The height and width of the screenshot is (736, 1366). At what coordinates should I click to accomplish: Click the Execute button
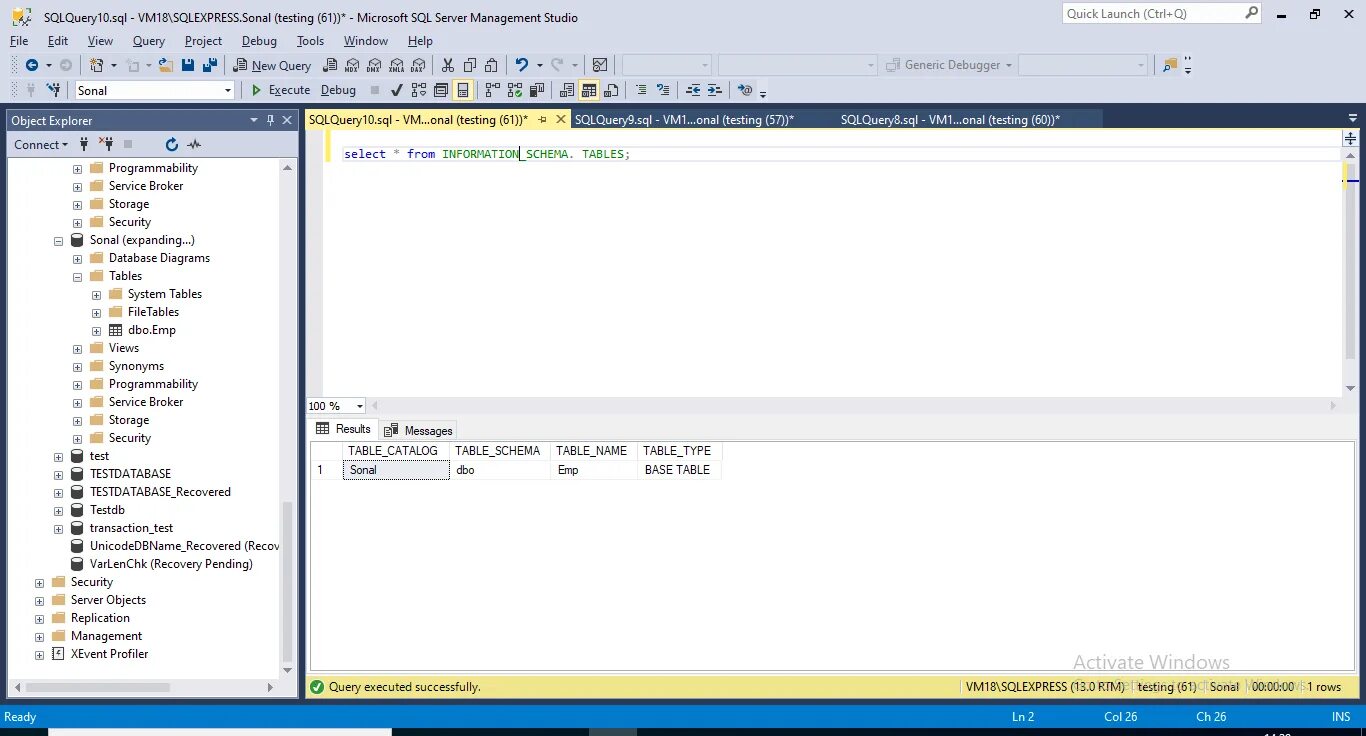click(x=280, y=90)
